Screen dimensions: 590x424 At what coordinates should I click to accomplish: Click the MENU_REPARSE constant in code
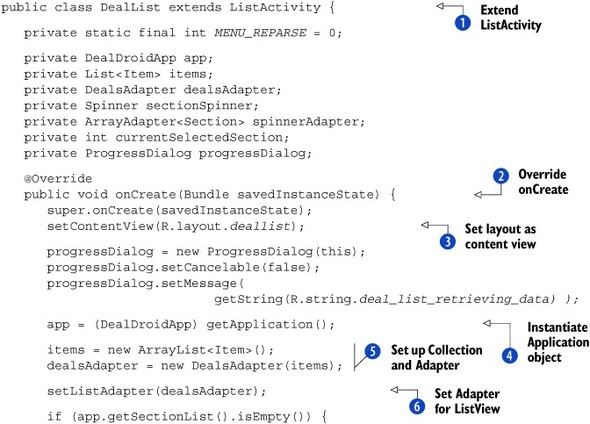pos(260,33)
